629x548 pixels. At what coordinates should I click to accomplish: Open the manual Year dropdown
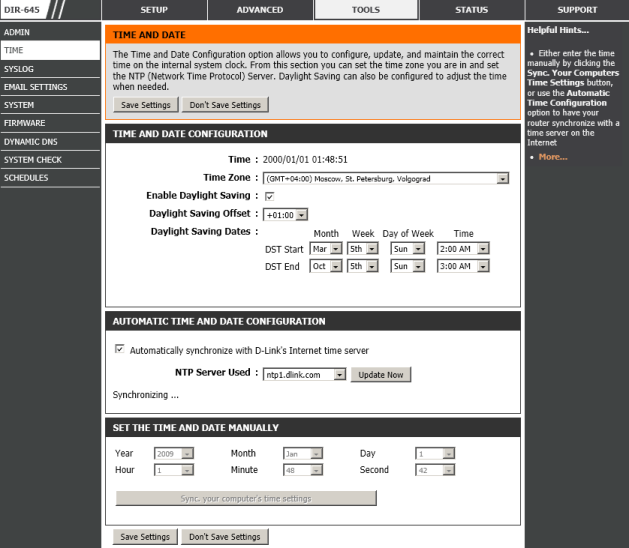[174, 453]
